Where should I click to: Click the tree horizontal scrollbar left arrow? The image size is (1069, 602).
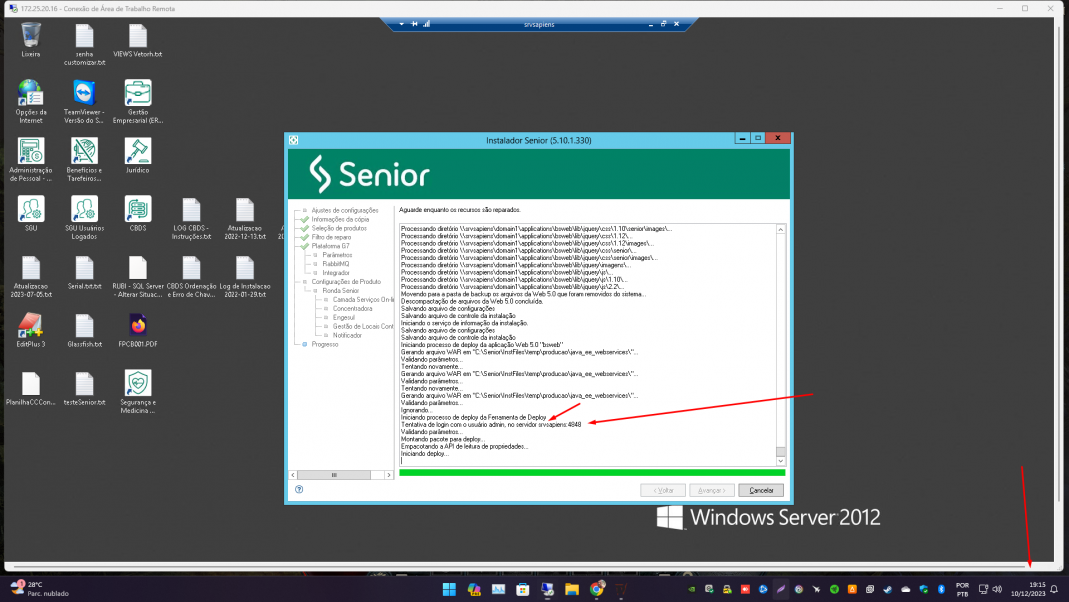293,475
